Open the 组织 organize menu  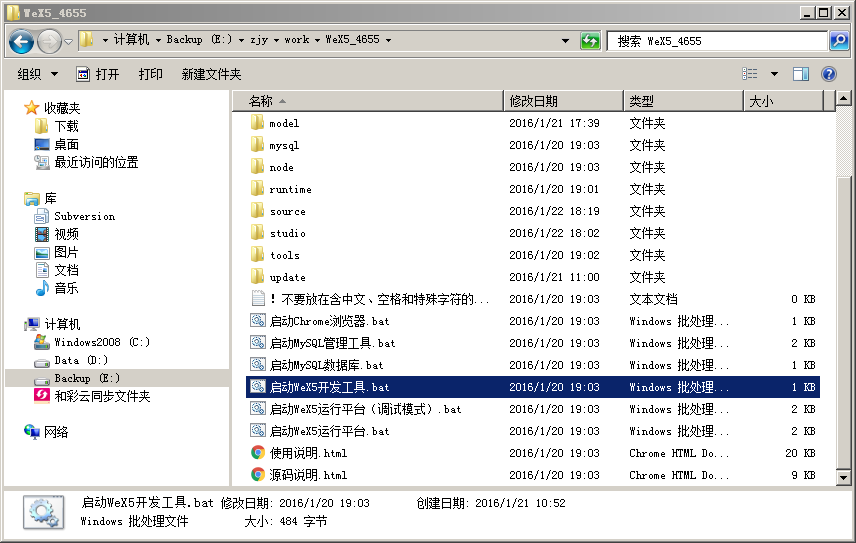(x=37, y=74)
